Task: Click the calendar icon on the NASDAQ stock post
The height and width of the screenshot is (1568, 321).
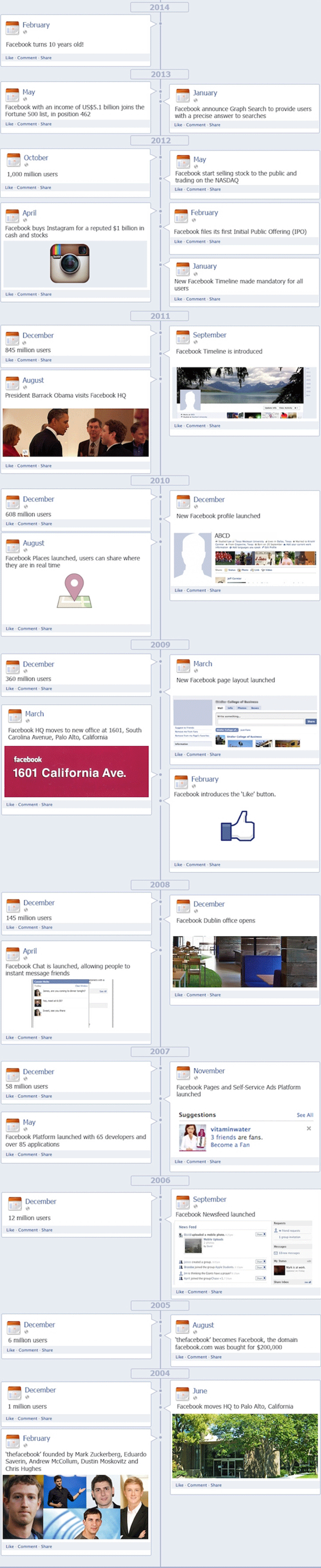Action: coord(183,162)
